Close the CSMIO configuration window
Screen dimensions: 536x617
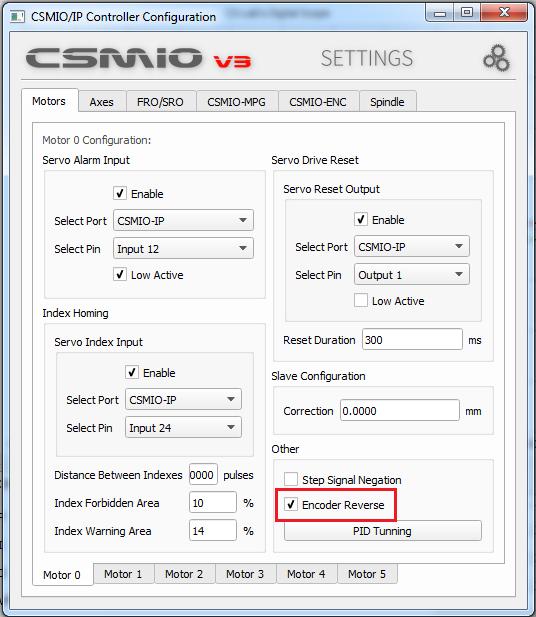click(x=504, y=13)
